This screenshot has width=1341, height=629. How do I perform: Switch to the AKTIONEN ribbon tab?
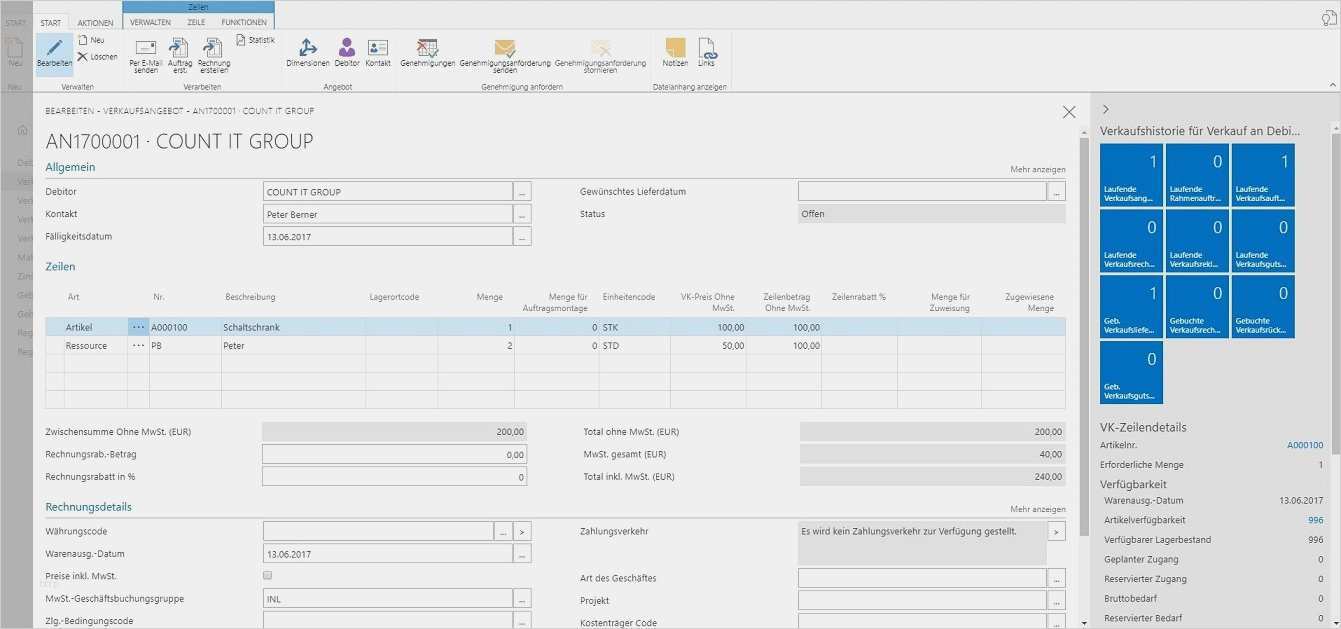coord(96,22)
